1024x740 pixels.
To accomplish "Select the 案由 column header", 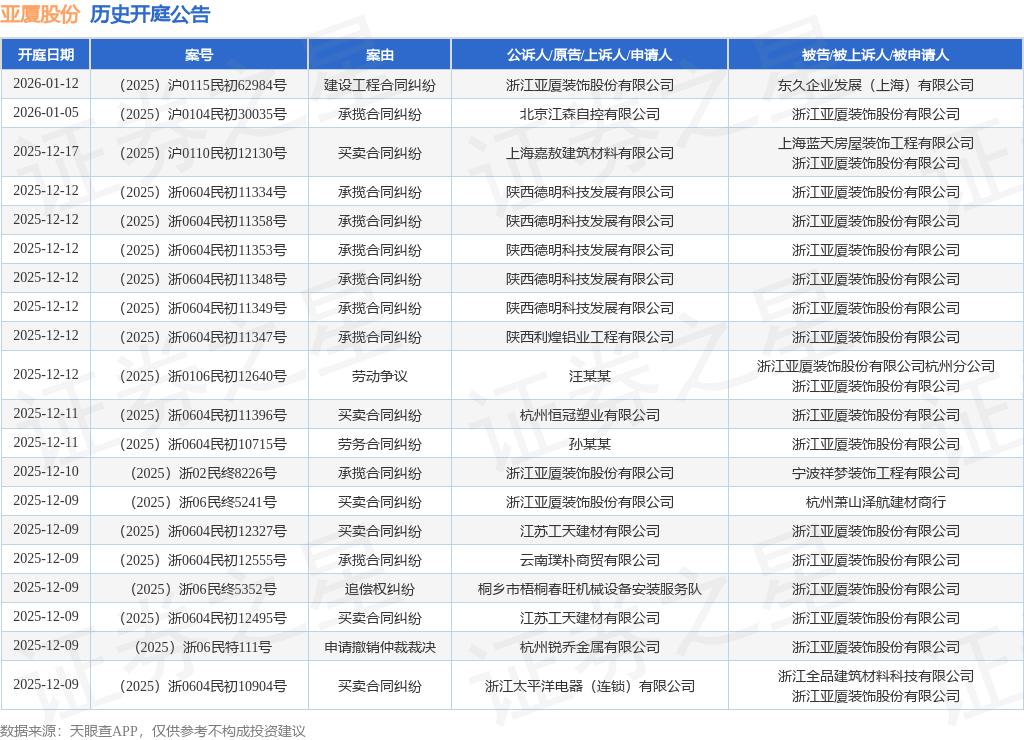I will coord(379,55).
